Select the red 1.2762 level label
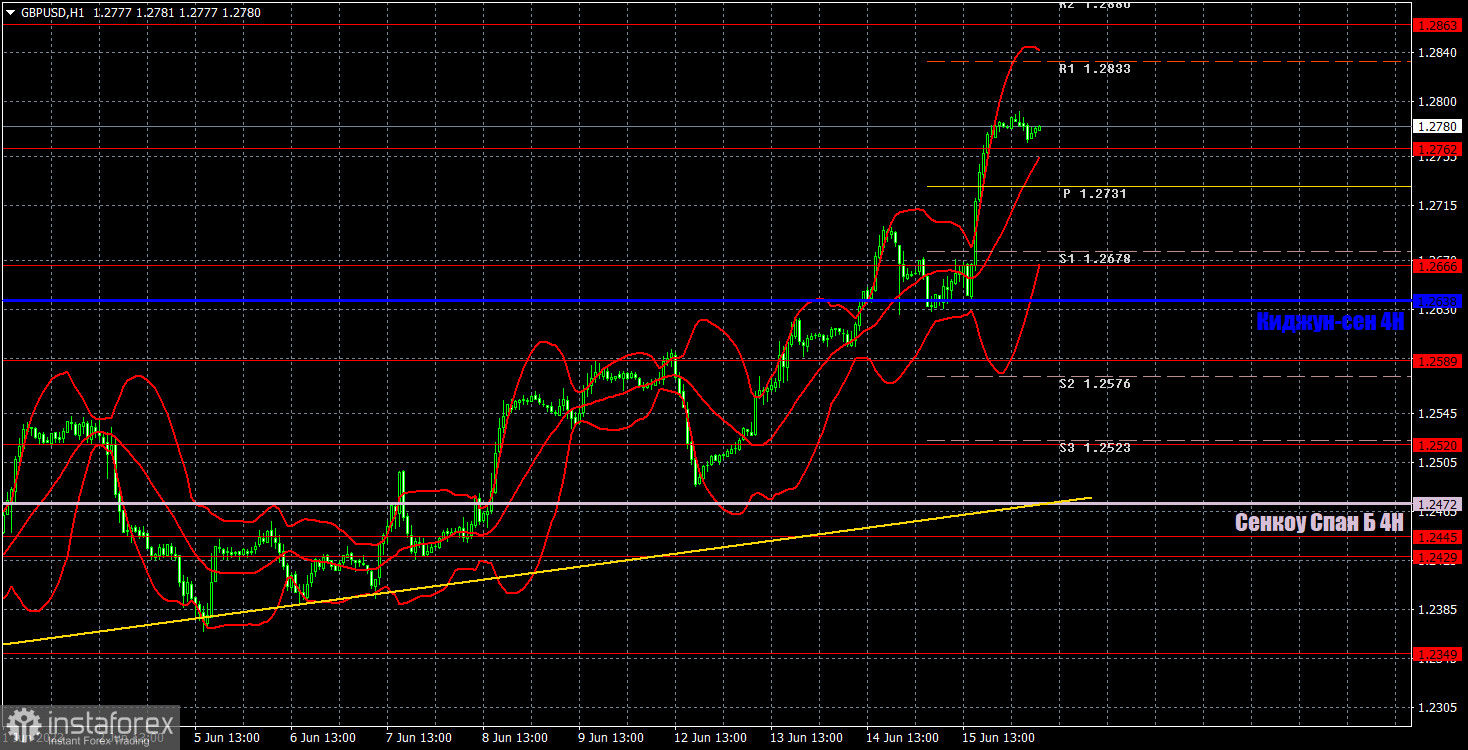 (1437, 149)
